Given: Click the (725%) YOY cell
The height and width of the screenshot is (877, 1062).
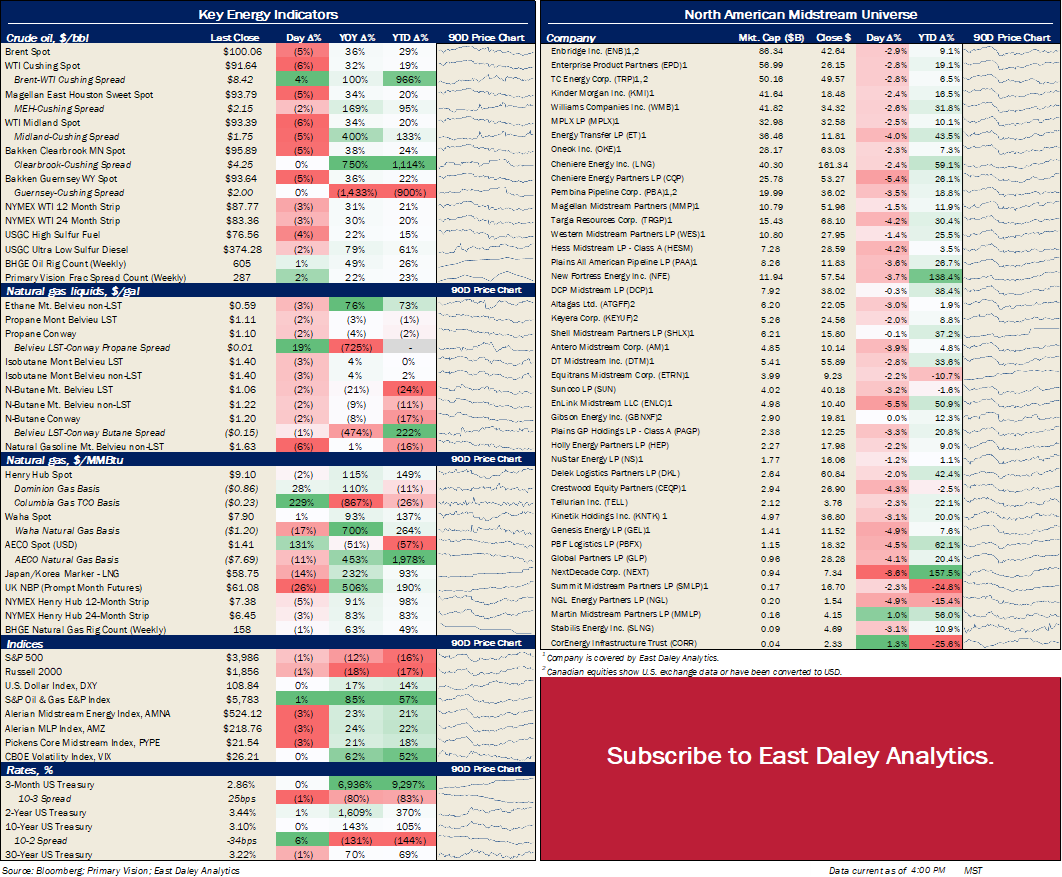Looking at the screenshot, I should click(356, 347).
